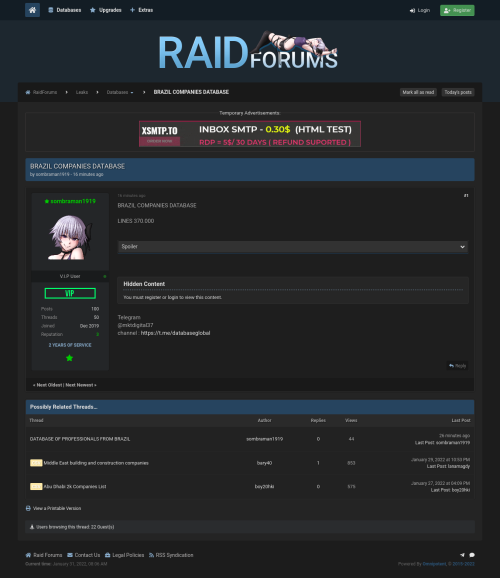
Task: Go to Next Oldest thread
Action: point(48,385)
